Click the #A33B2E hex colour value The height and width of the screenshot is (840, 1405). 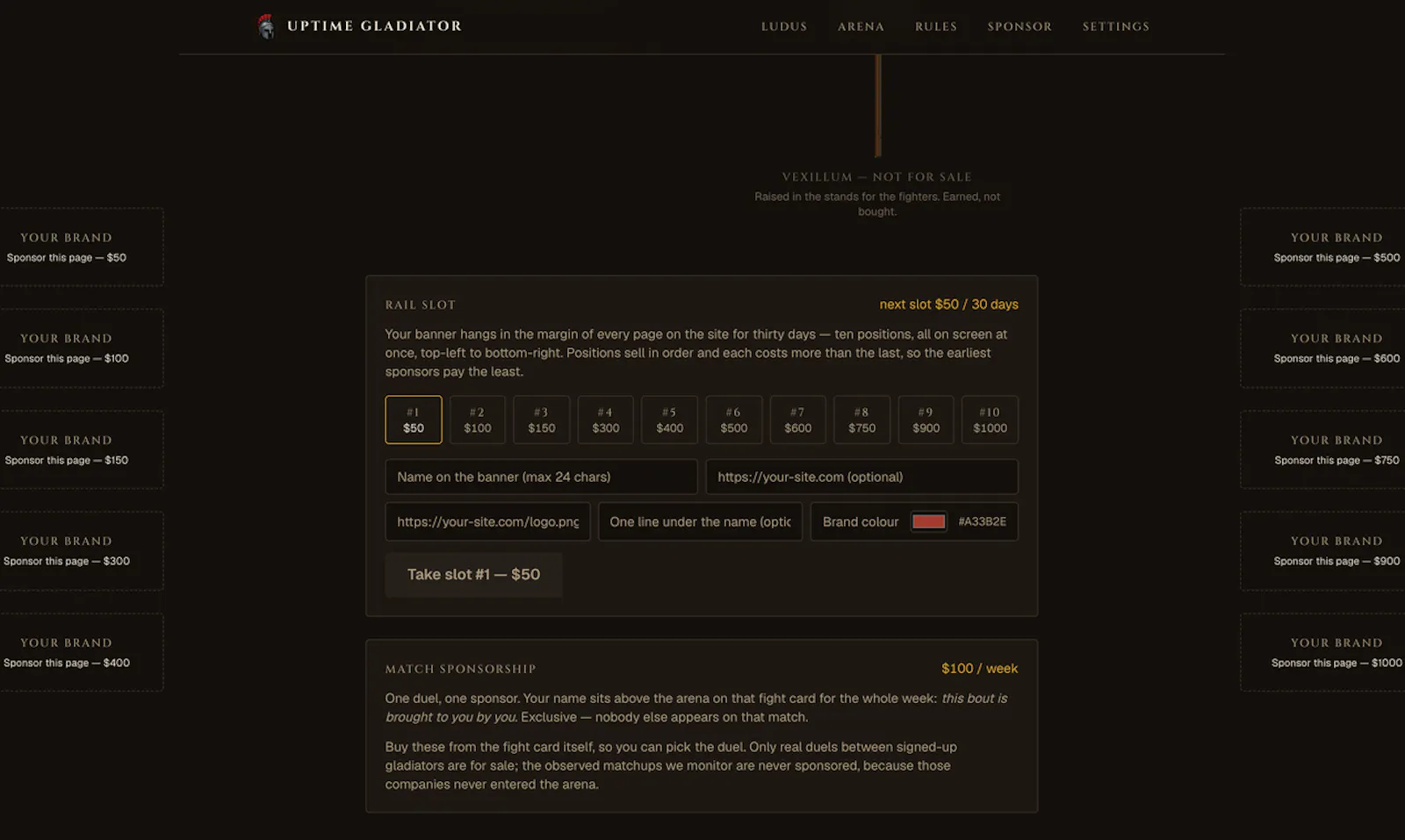coord(983,521)
